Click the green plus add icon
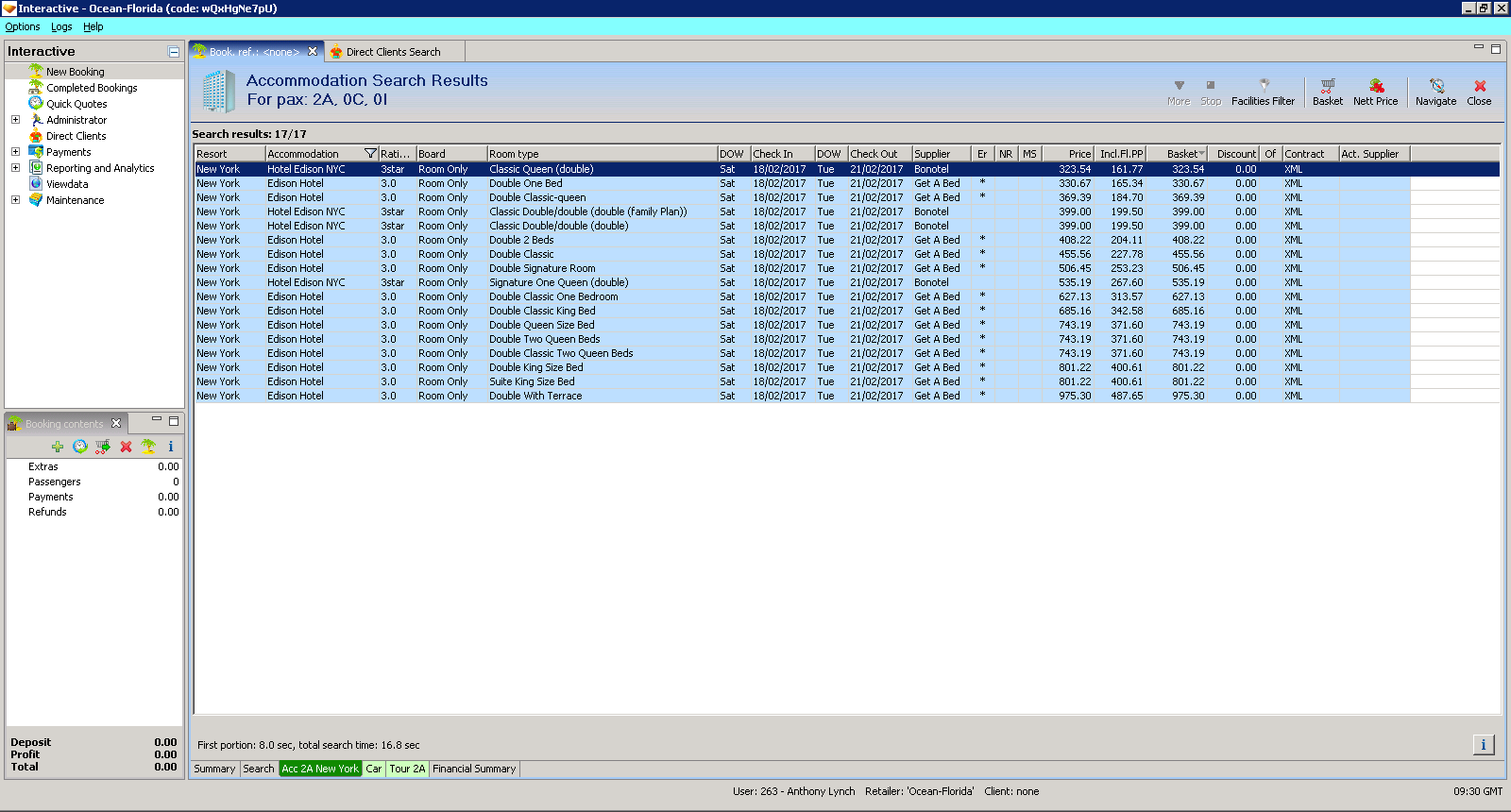The height and width of the screenshot is (812, 1511). (x=58, y=447)
